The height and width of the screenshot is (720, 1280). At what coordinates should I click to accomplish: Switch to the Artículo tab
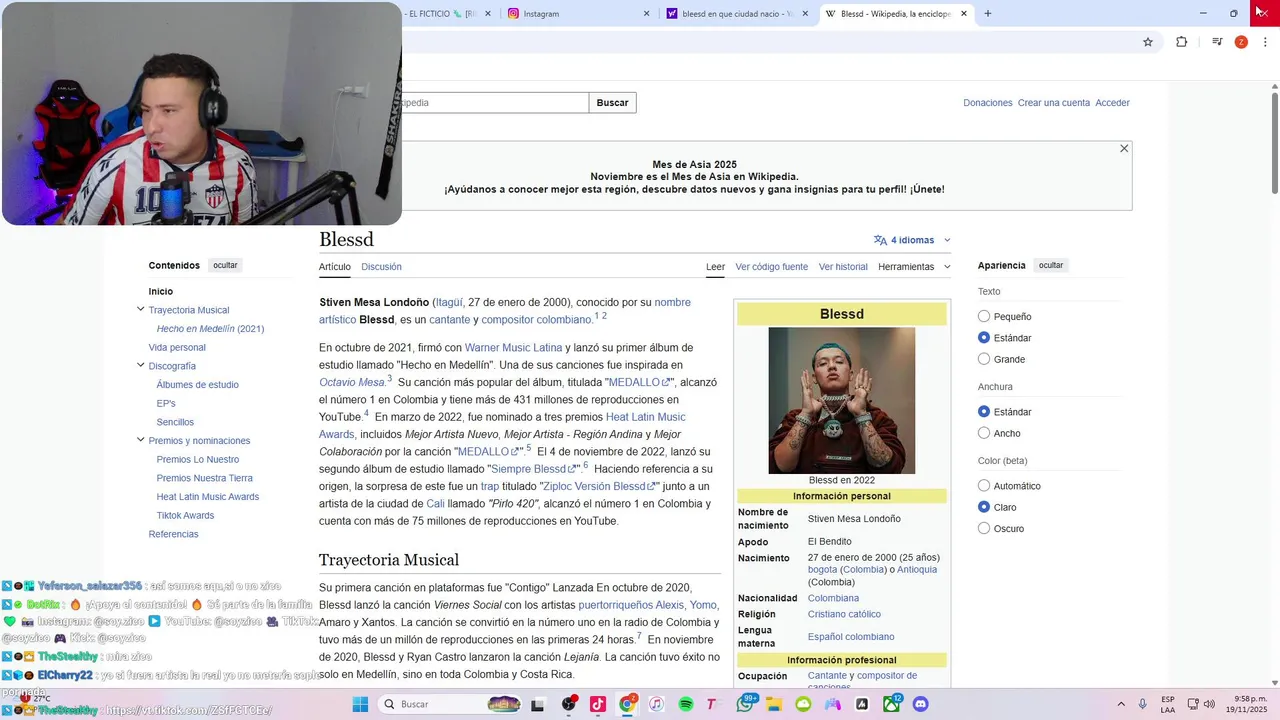point(335,267)
